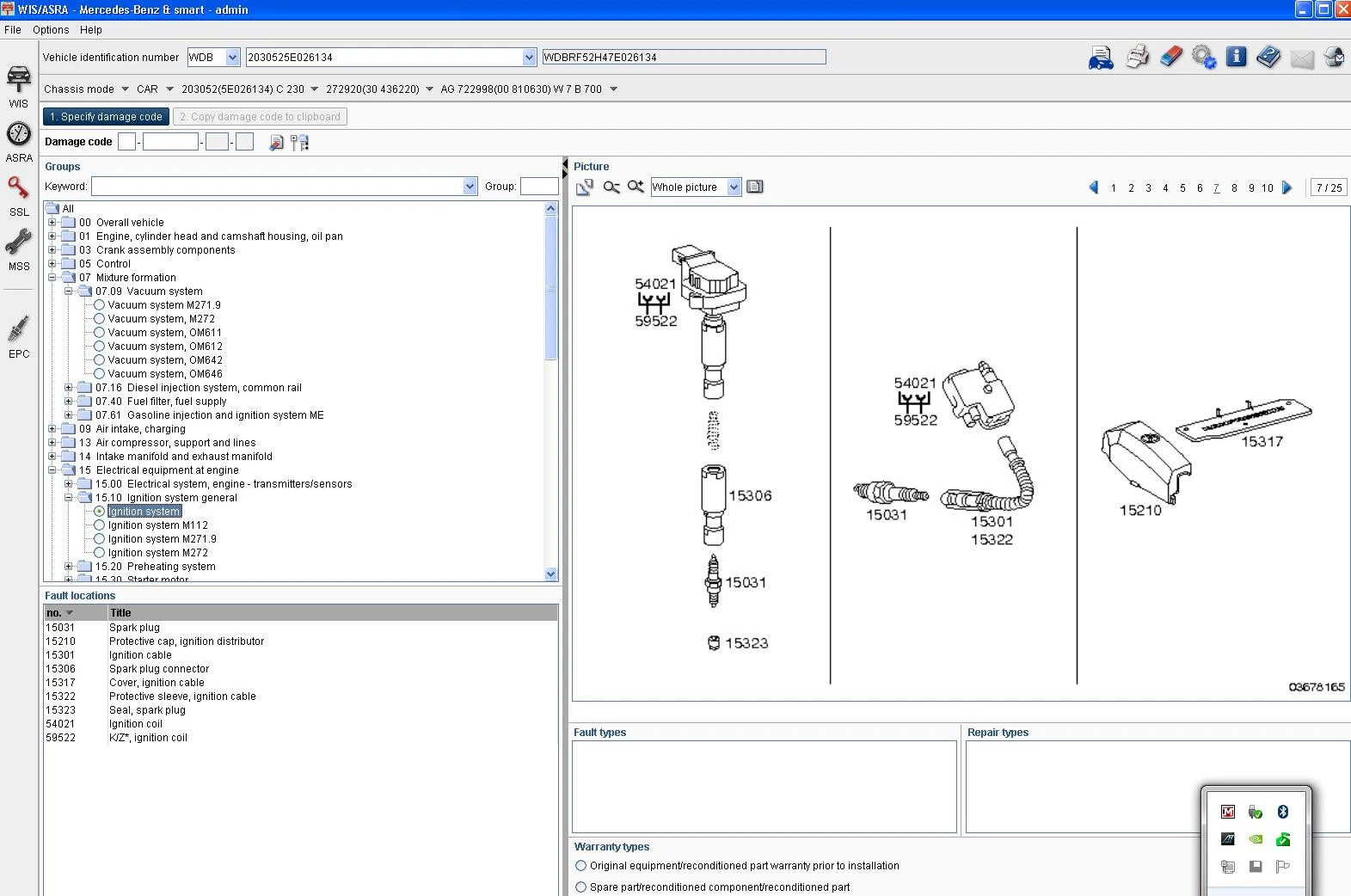
Task: Zoom out the picture with magnifier minus
Action: coord(611,187)
